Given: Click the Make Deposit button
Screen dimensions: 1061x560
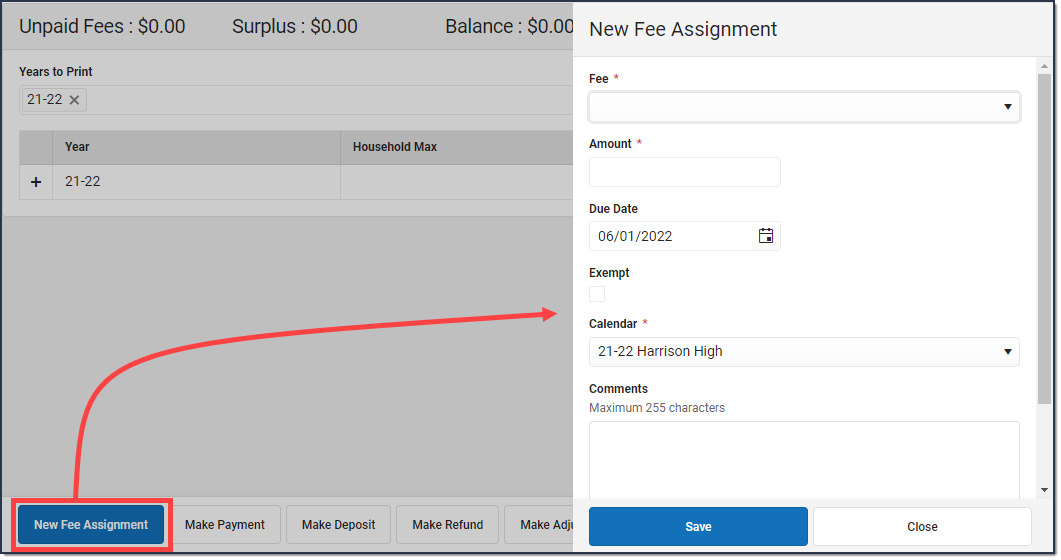Looking at the screenshot, I should pos(338,525).
